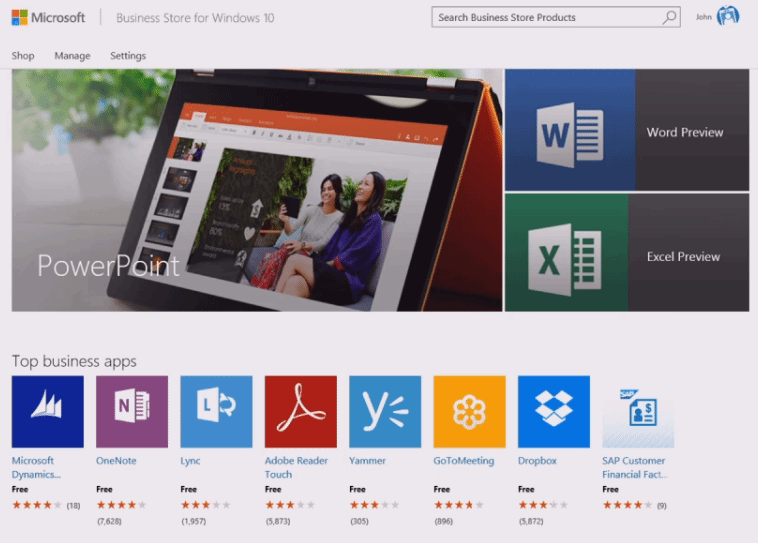Open the Dropbox app icon
758x543 pixels.
coord(553,412)
